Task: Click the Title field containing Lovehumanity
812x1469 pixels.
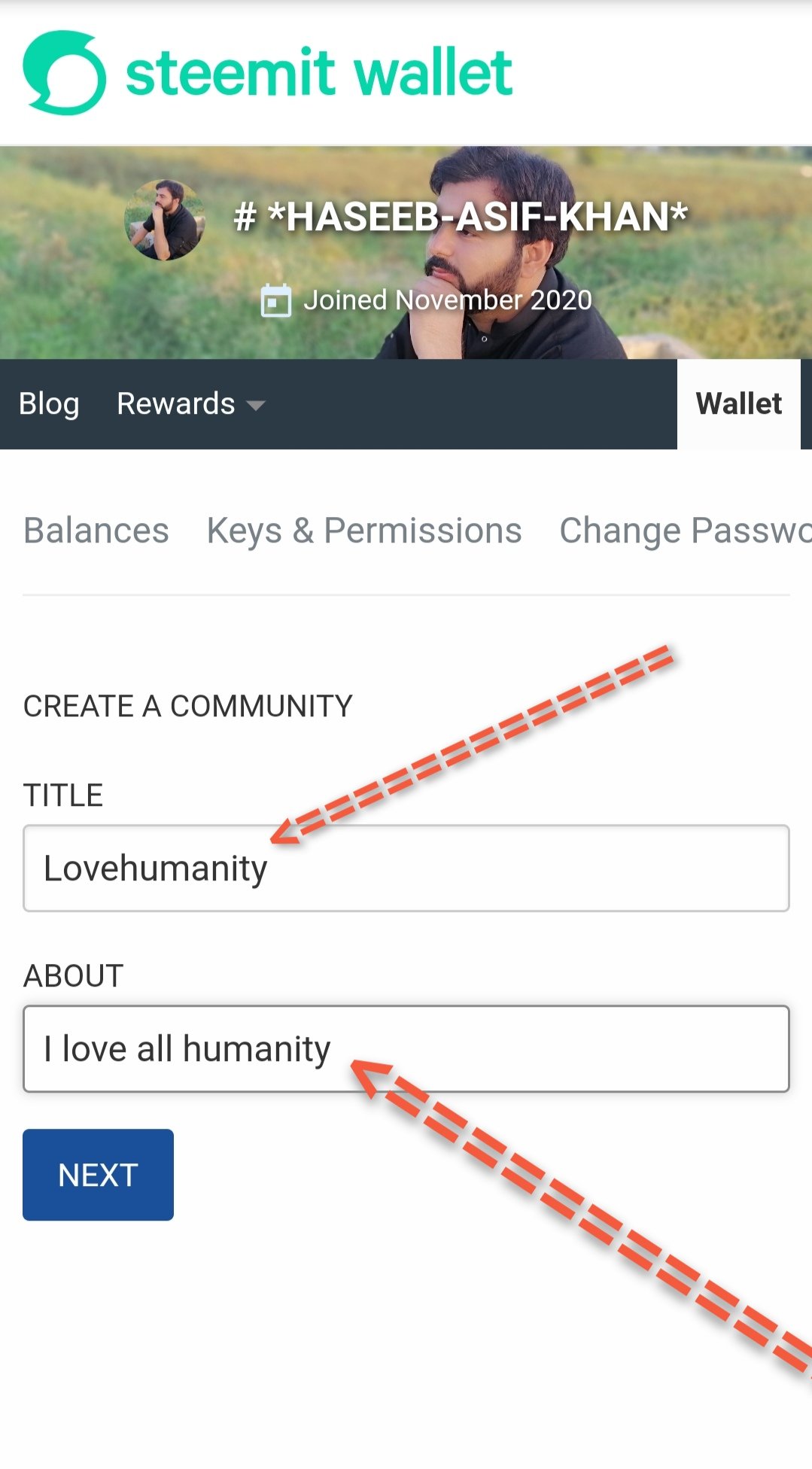Action: [406, 868]
